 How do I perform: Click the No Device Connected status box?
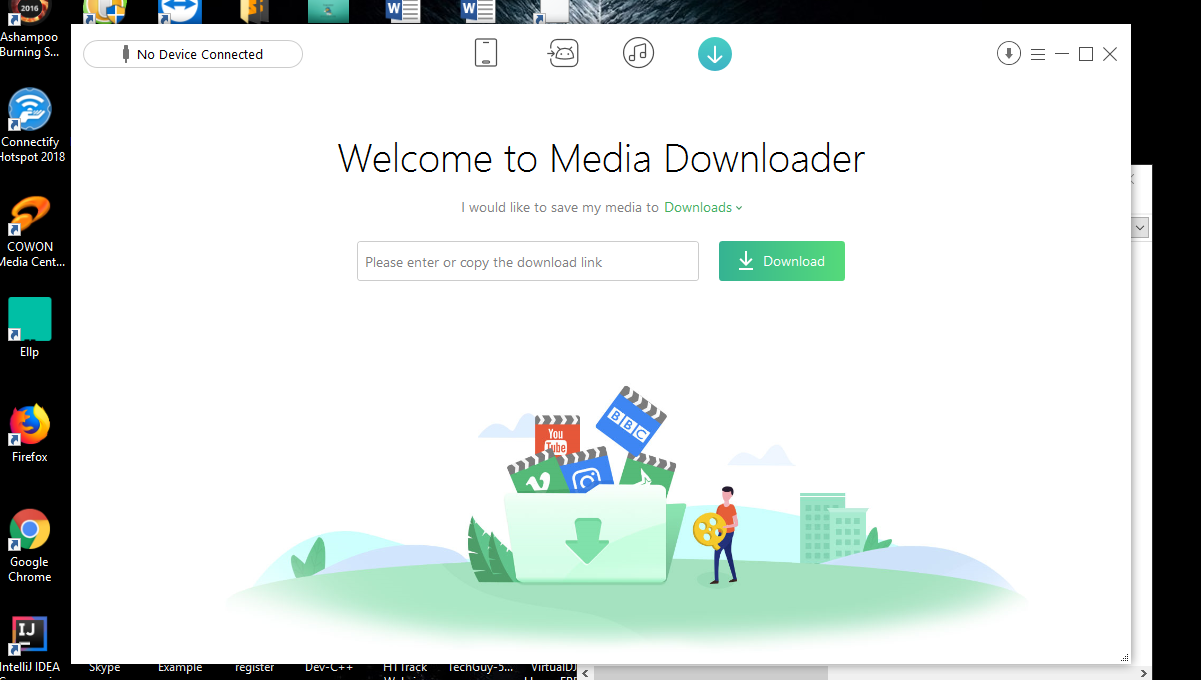pyautogui.click(x=193, y=54)
